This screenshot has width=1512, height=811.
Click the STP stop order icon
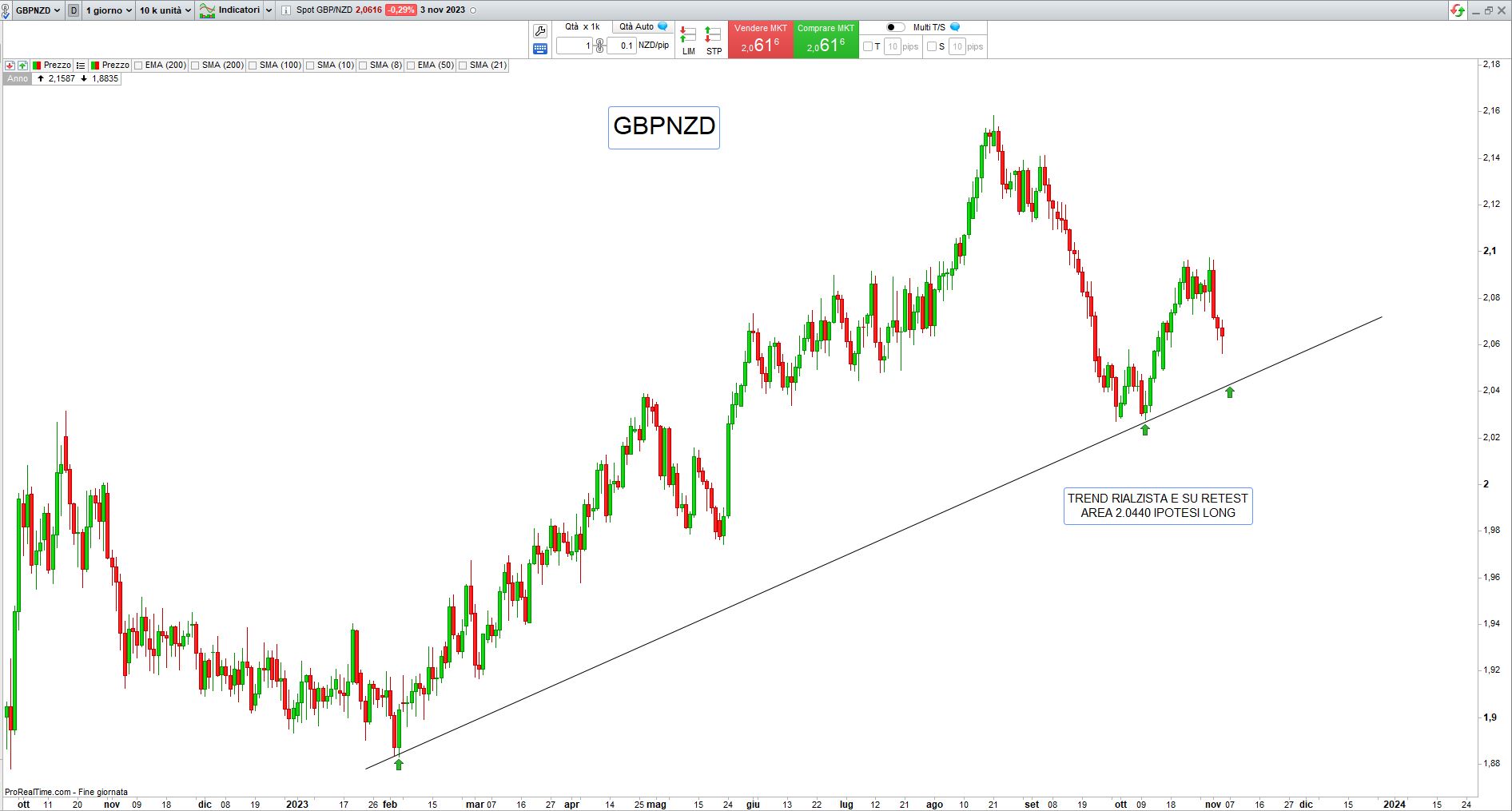point(714,39)
